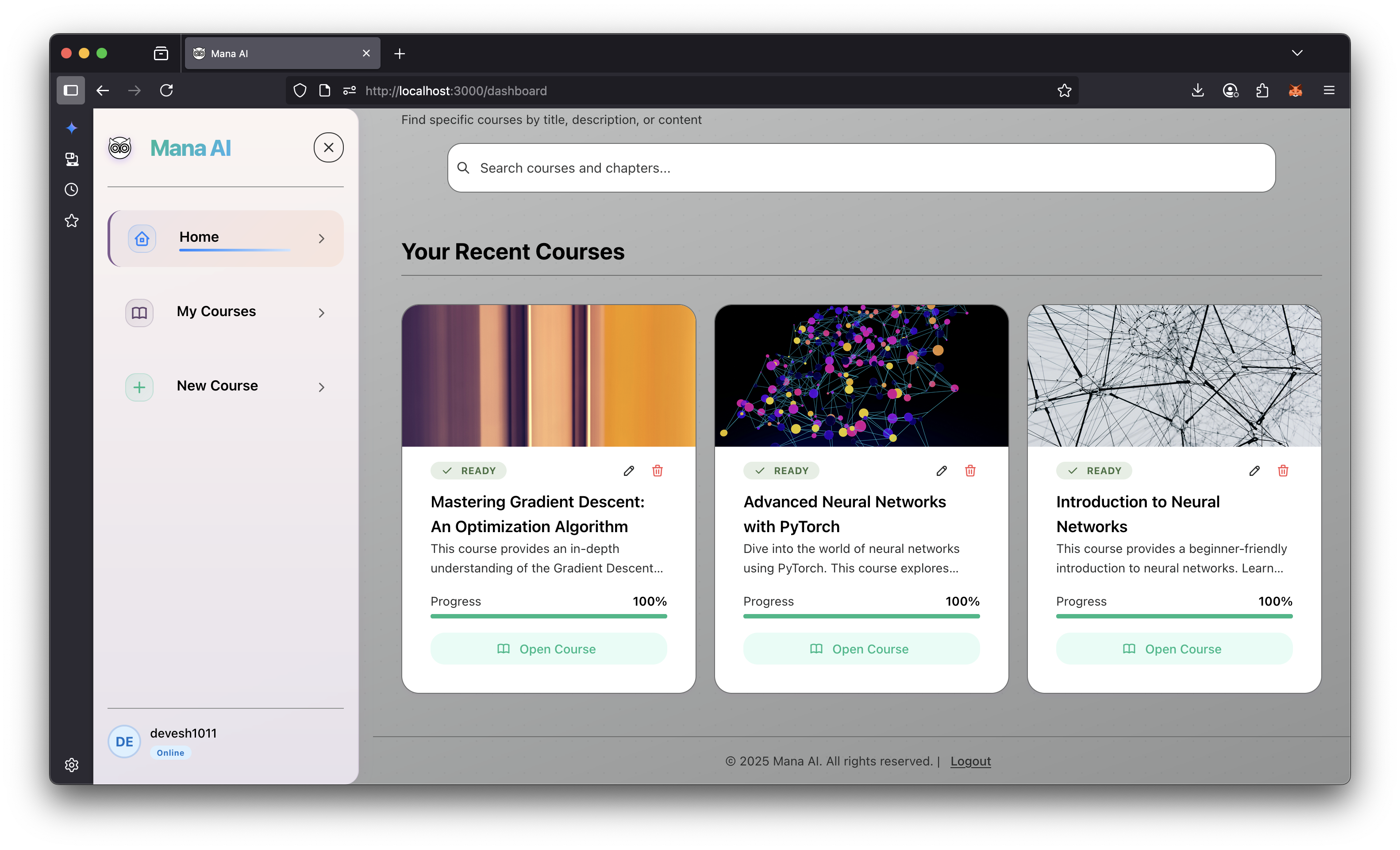
Task: Click the Mana AI owl logo
Action: pyautogui.click(x=120, y=148)
